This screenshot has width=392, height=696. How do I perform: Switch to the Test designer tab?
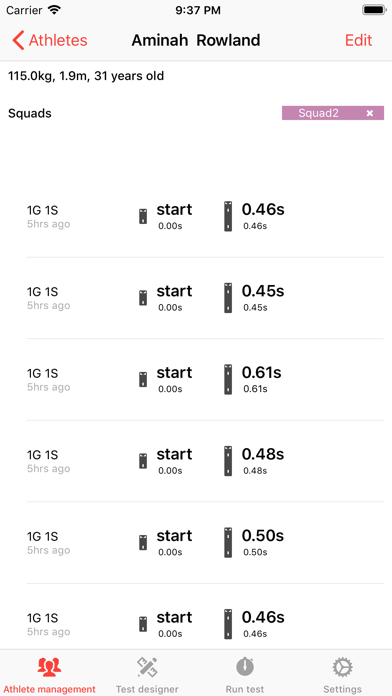(x=147, y=673)
